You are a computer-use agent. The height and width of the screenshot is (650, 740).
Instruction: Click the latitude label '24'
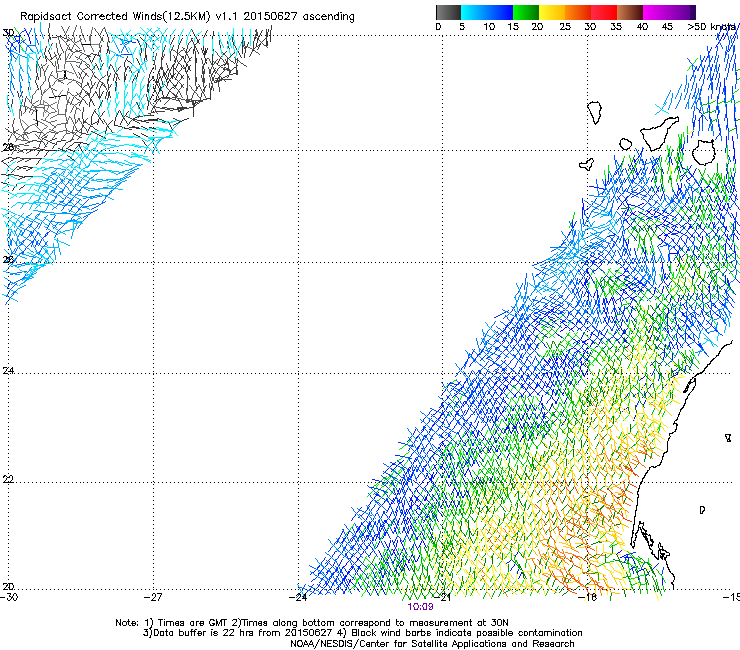(8, 371)
